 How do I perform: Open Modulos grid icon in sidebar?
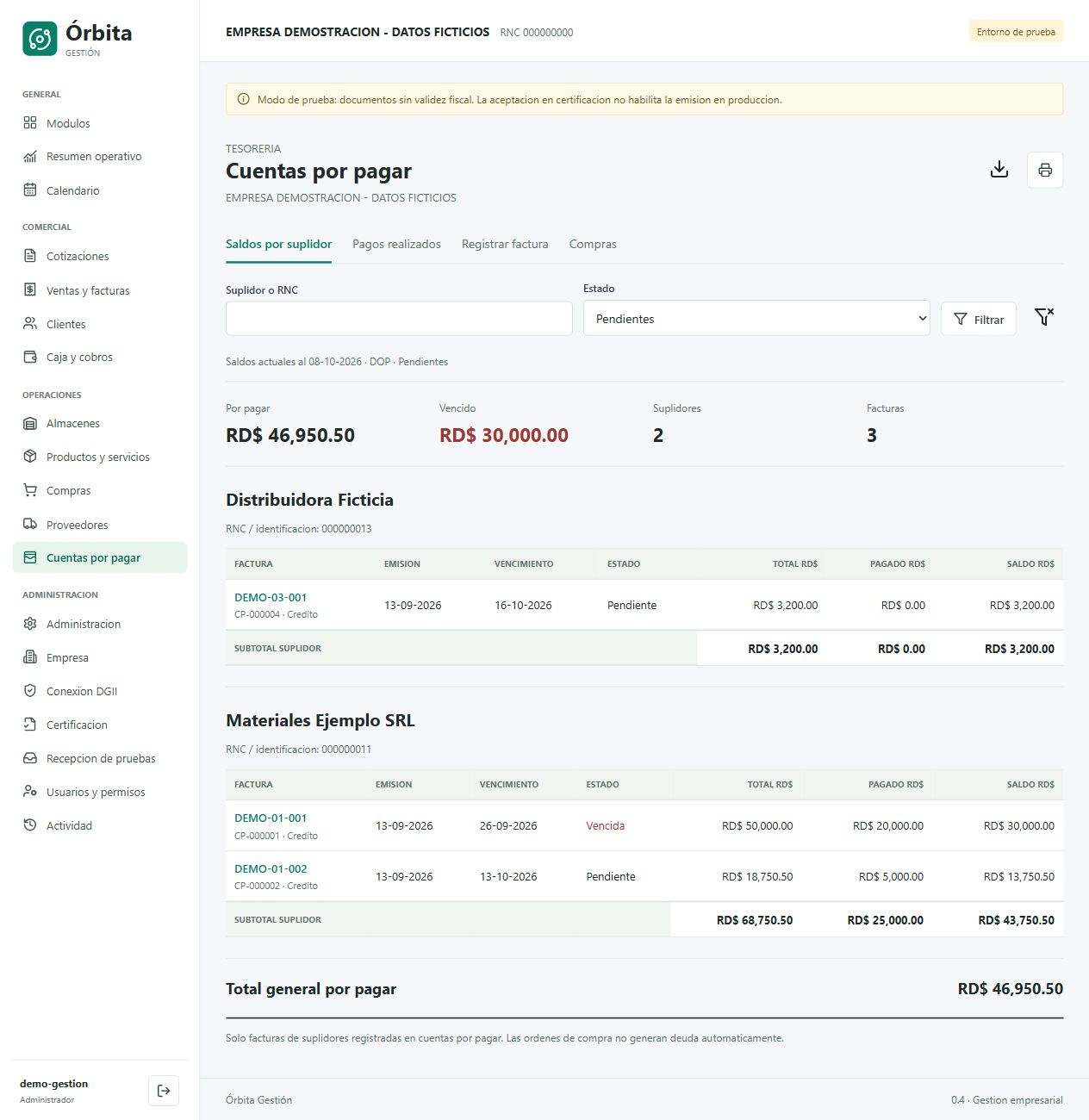tap(30, 123)
